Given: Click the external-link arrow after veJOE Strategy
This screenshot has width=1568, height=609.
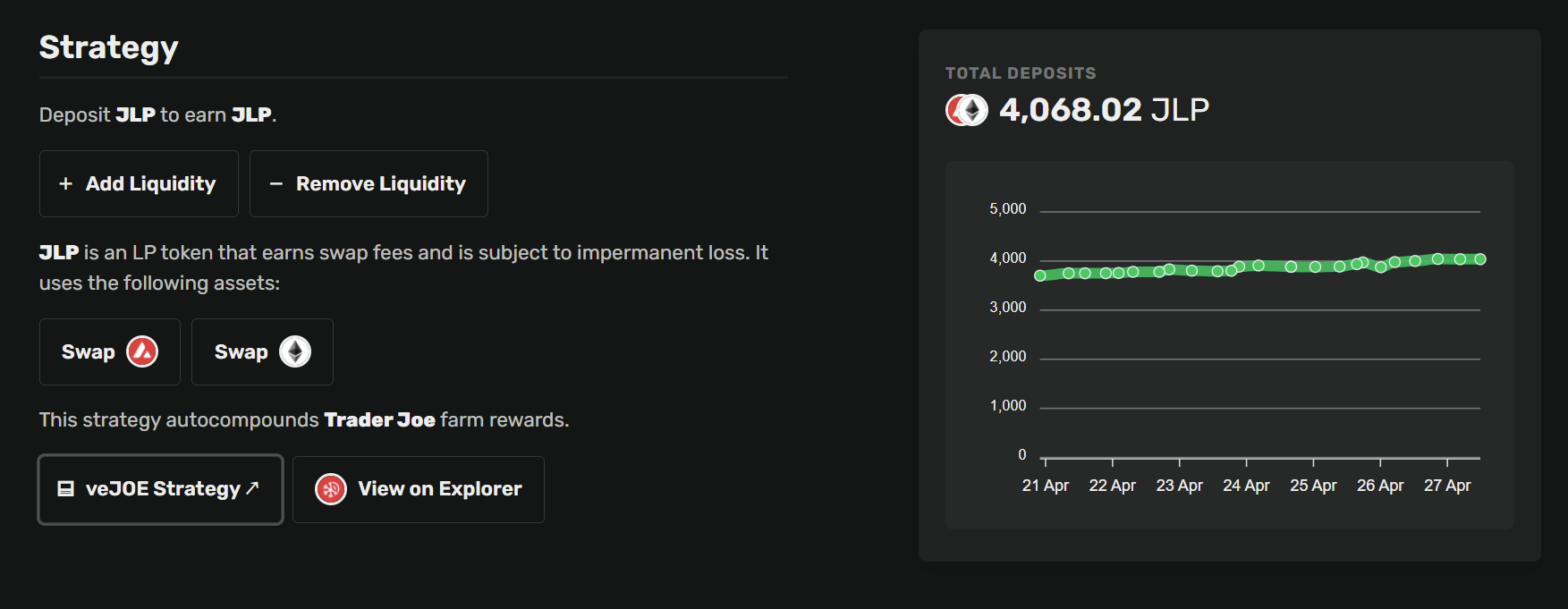Looking at the screenshot, I should point(253,487).
